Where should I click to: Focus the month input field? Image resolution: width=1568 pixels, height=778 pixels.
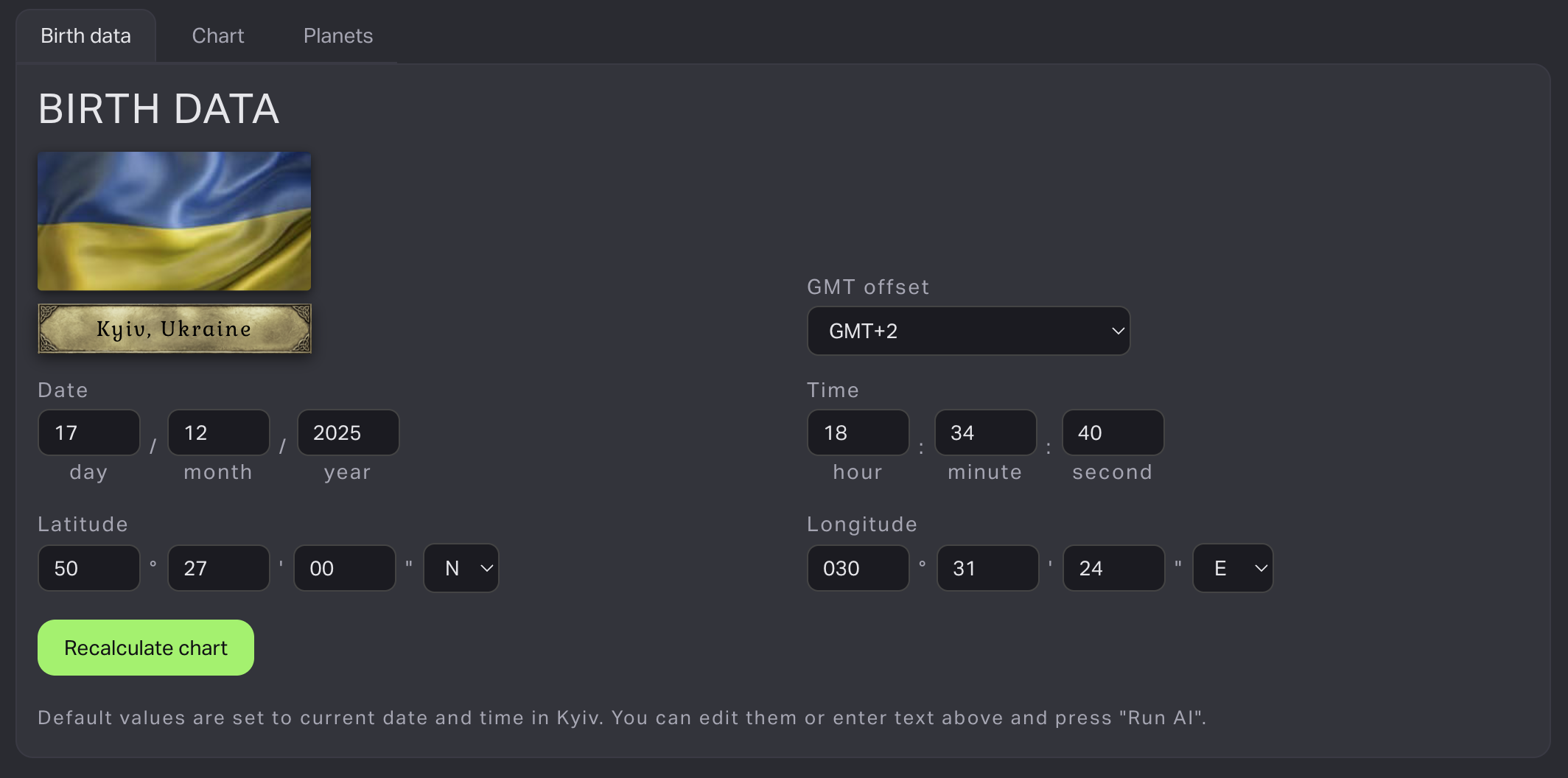coord(218,432)
